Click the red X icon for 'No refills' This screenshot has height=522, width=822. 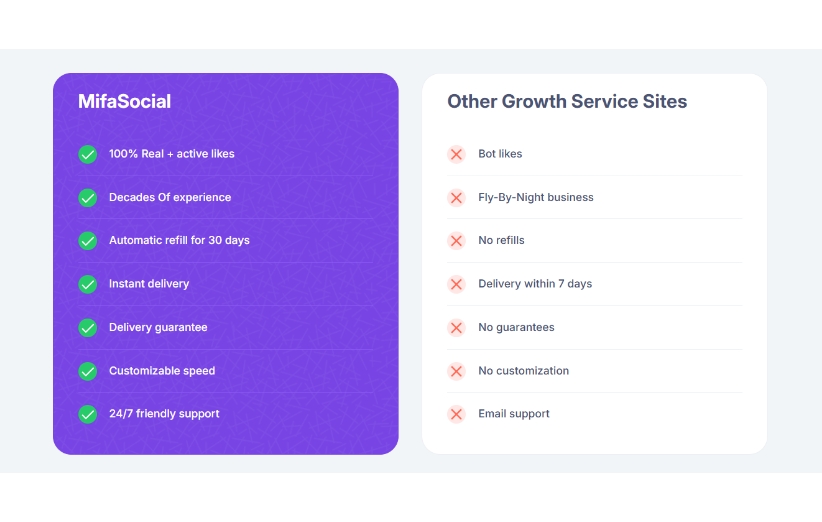[456, 241]
